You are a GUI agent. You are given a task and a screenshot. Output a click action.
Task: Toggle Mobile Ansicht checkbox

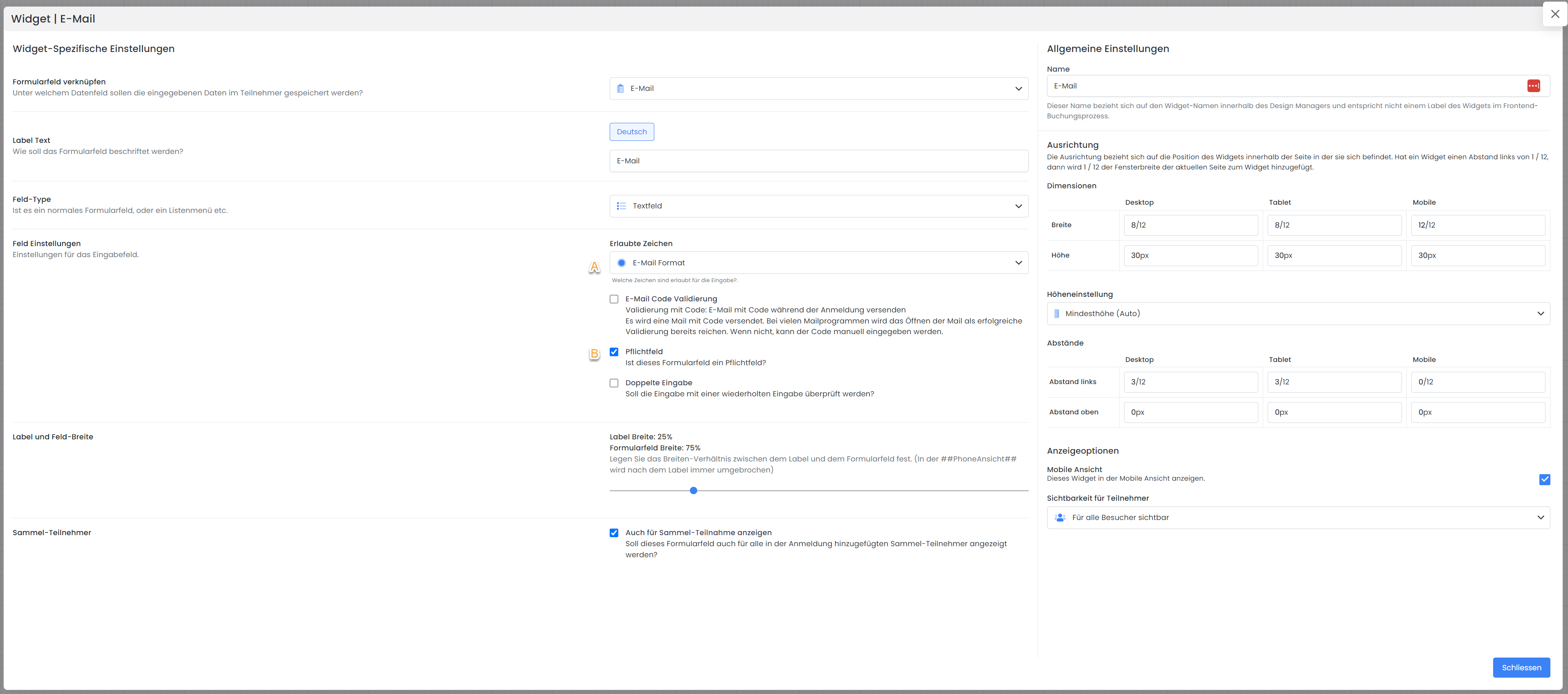1544,479
